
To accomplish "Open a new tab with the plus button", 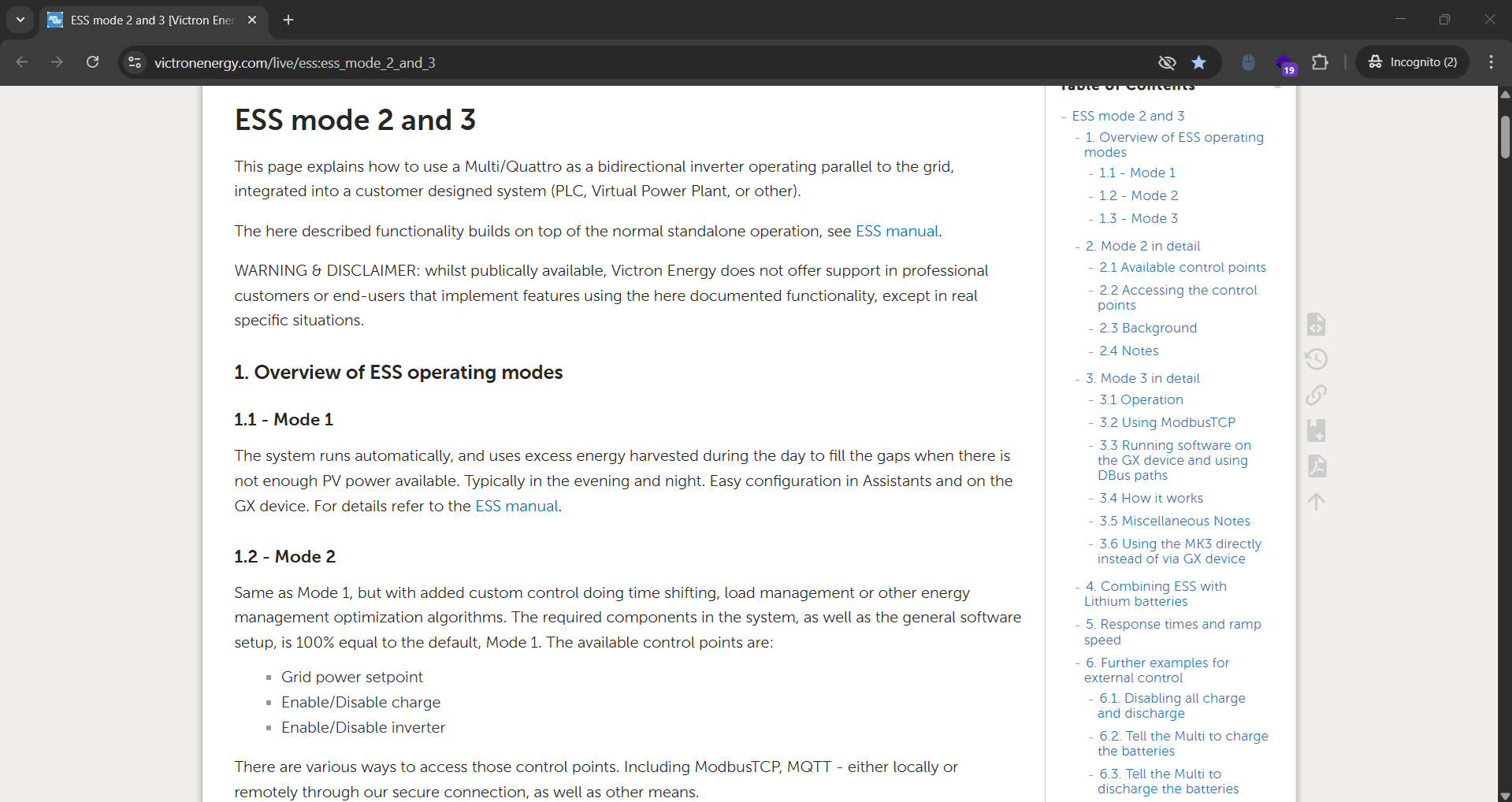I will 288,20.
